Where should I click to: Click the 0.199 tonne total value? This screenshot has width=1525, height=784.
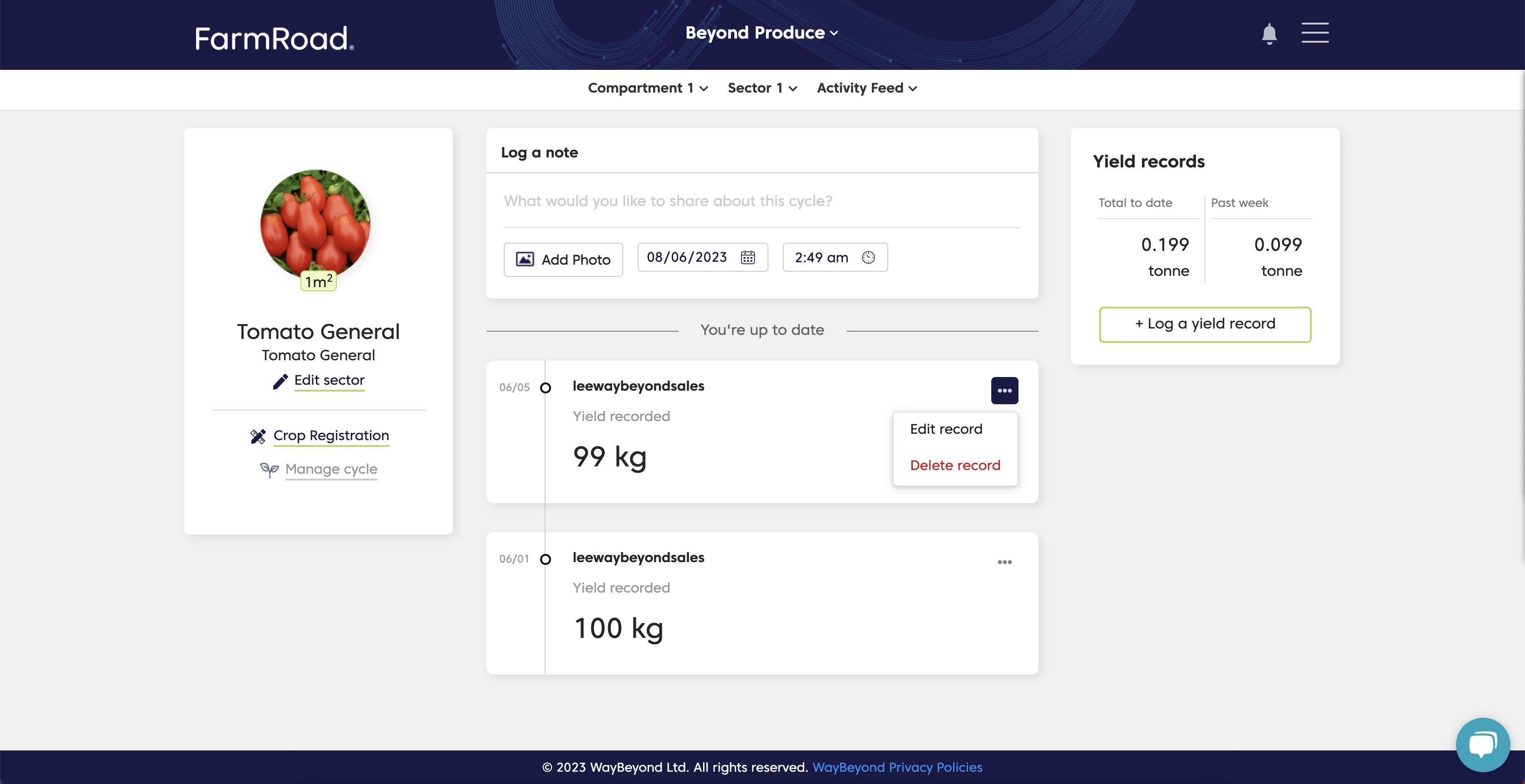(1165, 257)
